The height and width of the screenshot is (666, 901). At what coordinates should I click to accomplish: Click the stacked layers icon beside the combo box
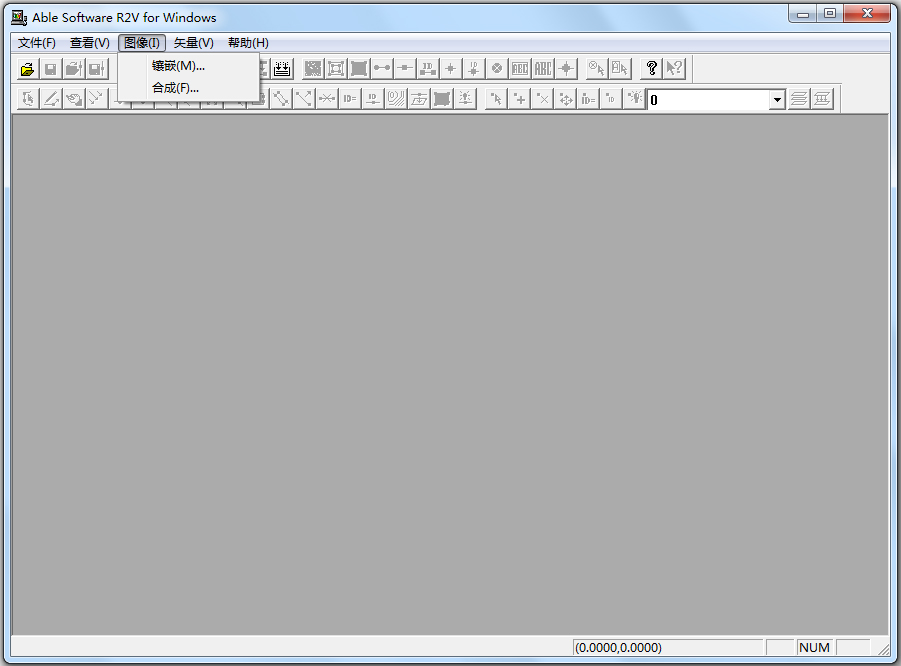point(798,99)
